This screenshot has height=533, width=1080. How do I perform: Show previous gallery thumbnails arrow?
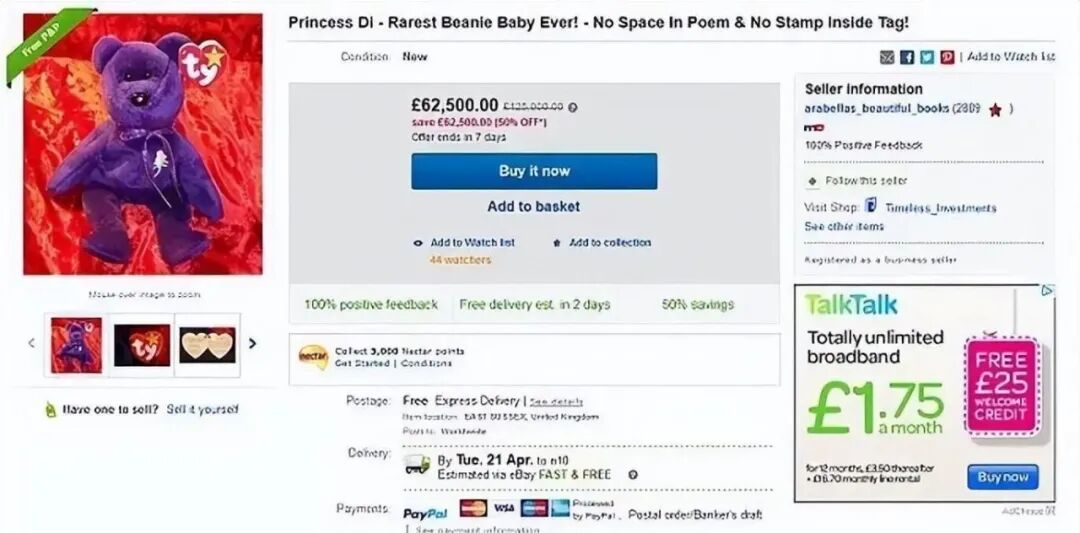(x=31, y=343)
